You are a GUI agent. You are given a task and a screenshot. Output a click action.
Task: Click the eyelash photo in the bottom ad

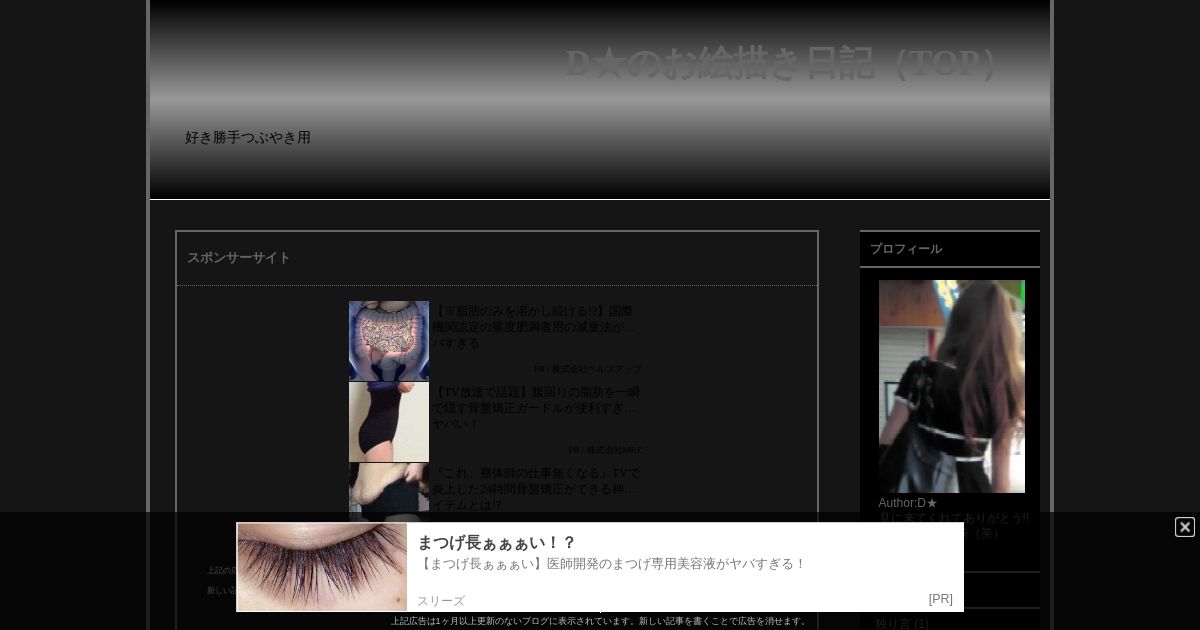coord(322,567)
